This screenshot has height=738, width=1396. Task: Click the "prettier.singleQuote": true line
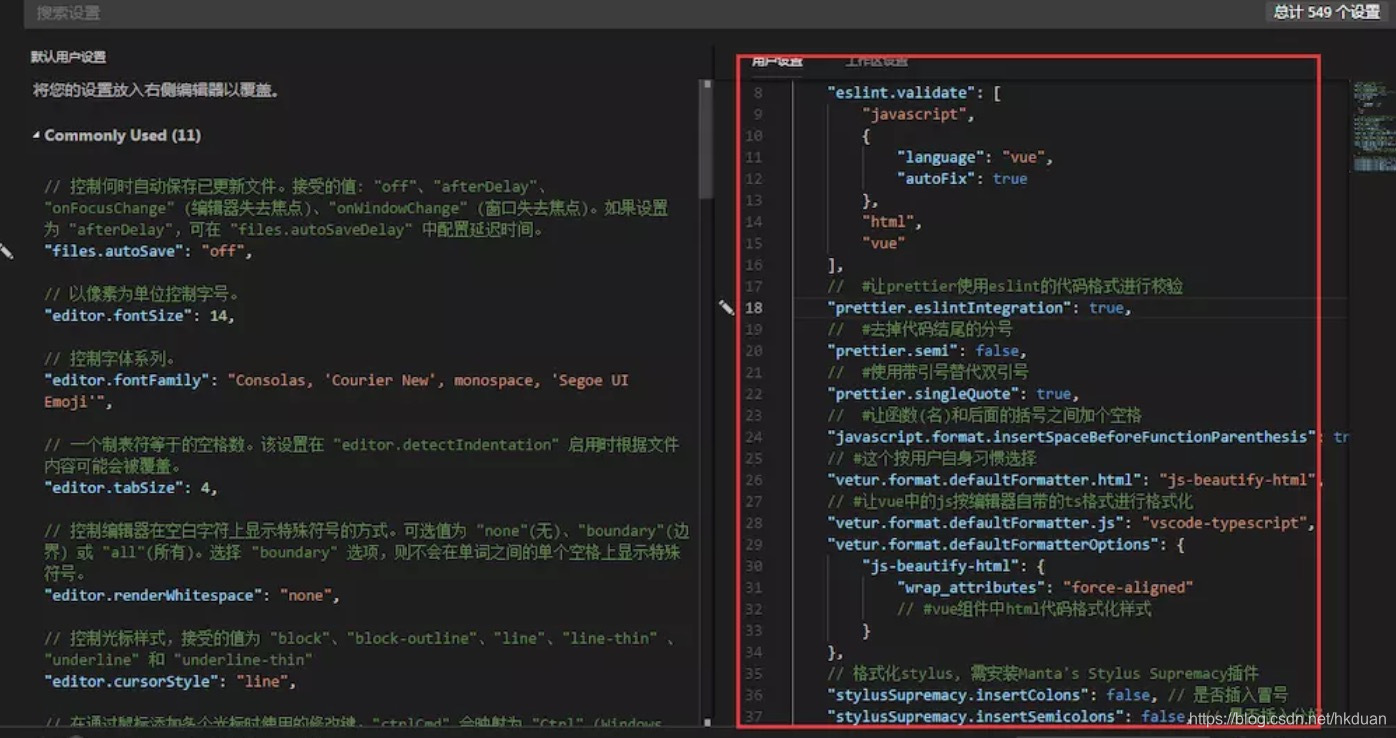pos(953,394)
